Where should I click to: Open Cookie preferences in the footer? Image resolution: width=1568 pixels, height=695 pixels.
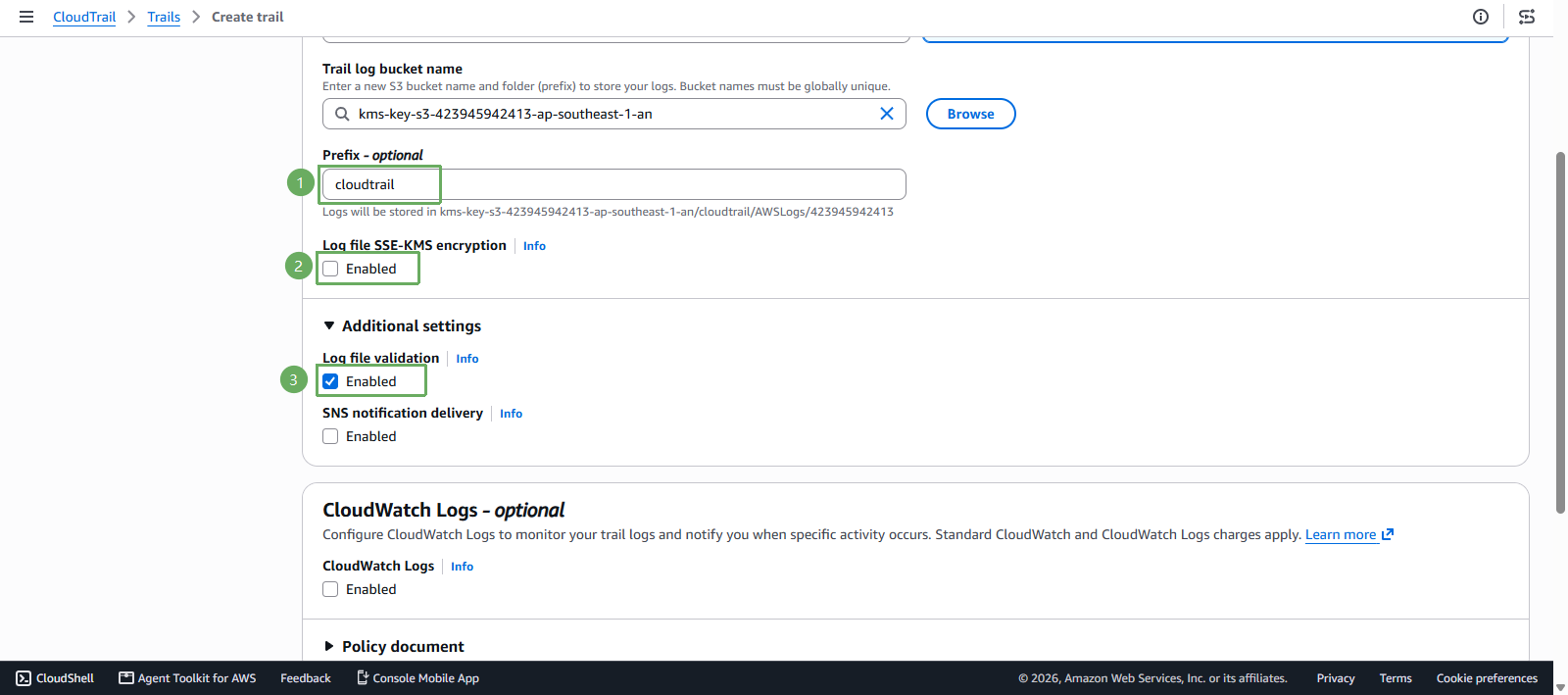pyautogui.click(x=1487, y=678)
